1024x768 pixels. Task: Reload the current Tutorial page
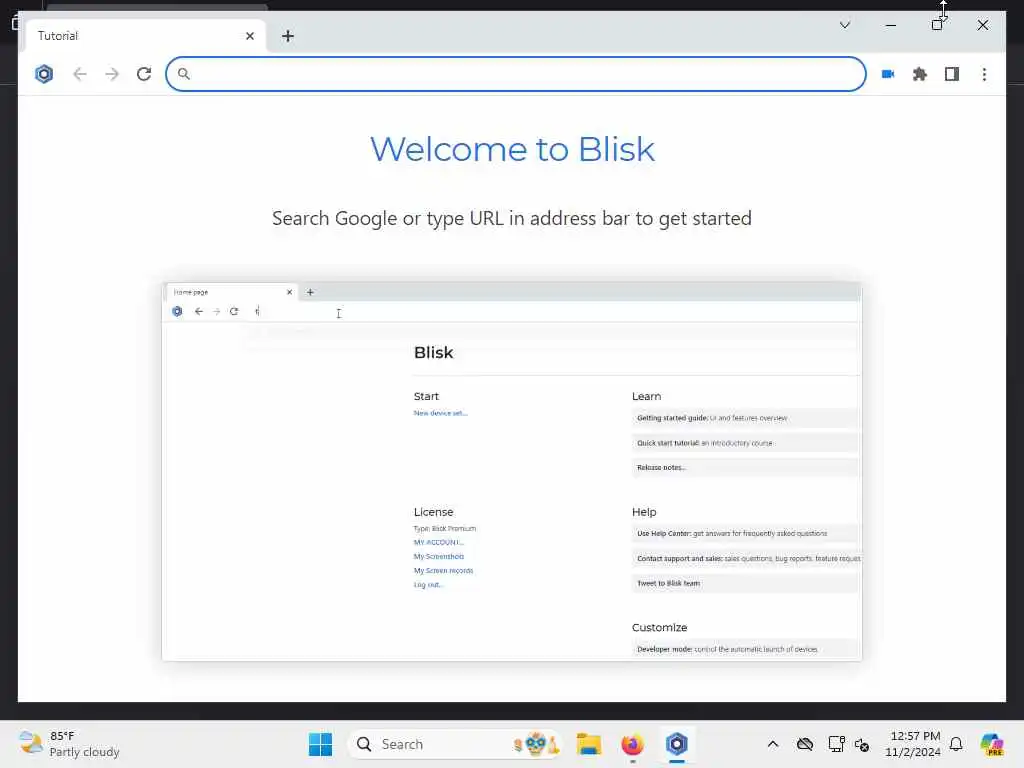tap(144, 74)
